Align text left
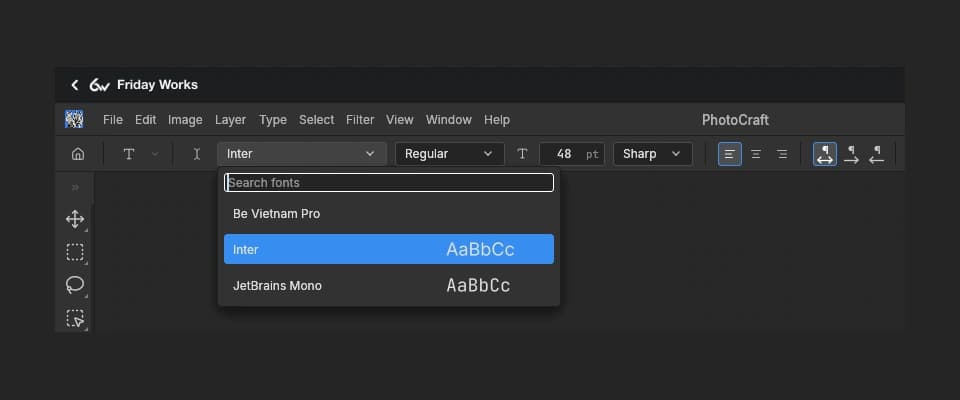 pyautogui.click(x=730, y=154)
